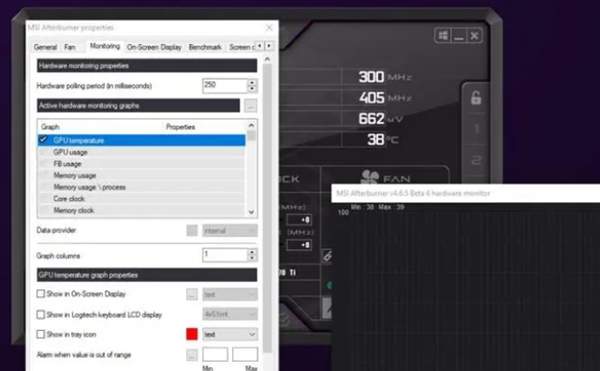Image resolution: width=600 pixels, height=371 pixels.
Task: Switch to the On-Screen Display tab
Action: coord(154,47)
